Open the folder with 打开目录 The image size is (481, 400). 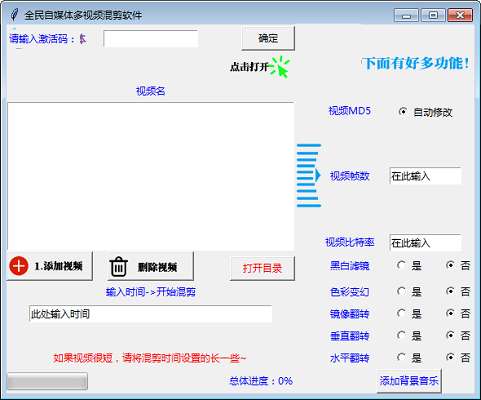point(262,268)
